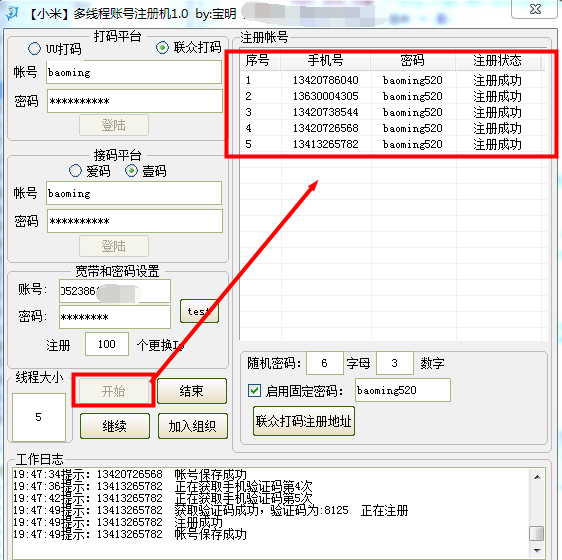
Task: Click 接码平台 account field with baoming
Action: [x=134, y=193]
